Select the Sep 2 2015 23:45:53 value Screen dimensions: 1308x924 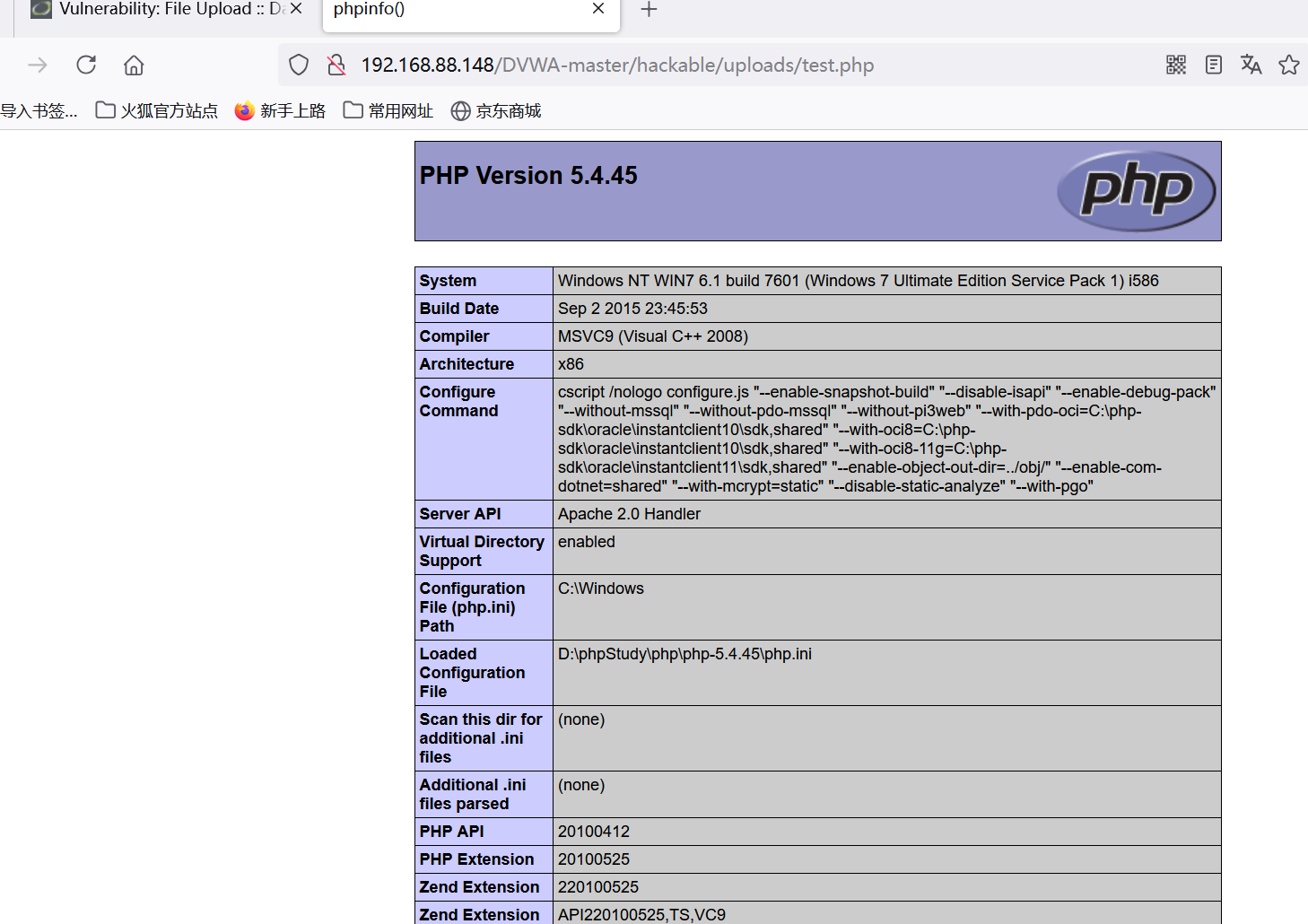pos(632,309)
